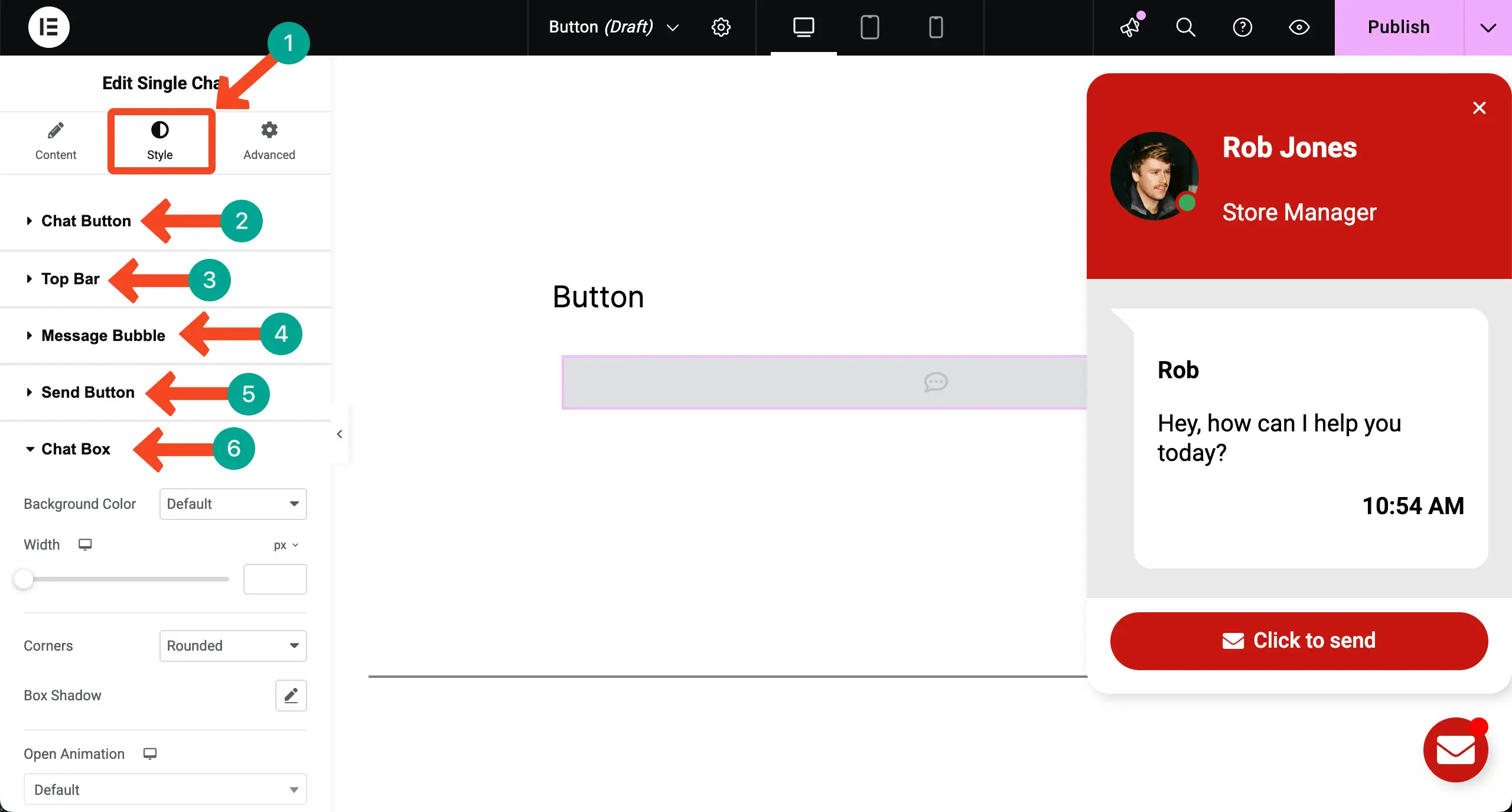This screenshot has width=1512, height=812.
Task: Click the Publish button
Action: click(x=1399, y=27)
